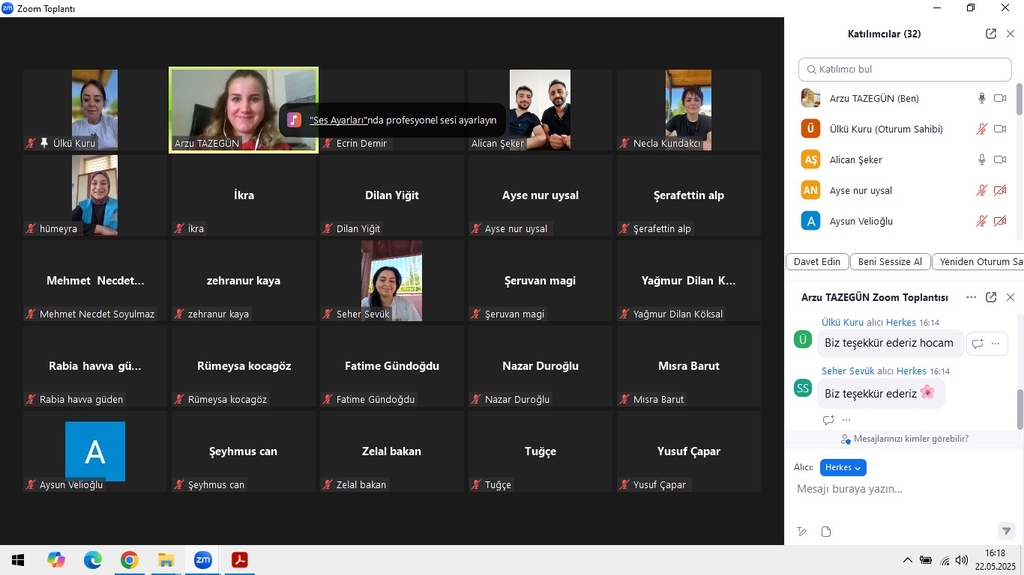Click the send message arrow icon

coord(1006,531)
